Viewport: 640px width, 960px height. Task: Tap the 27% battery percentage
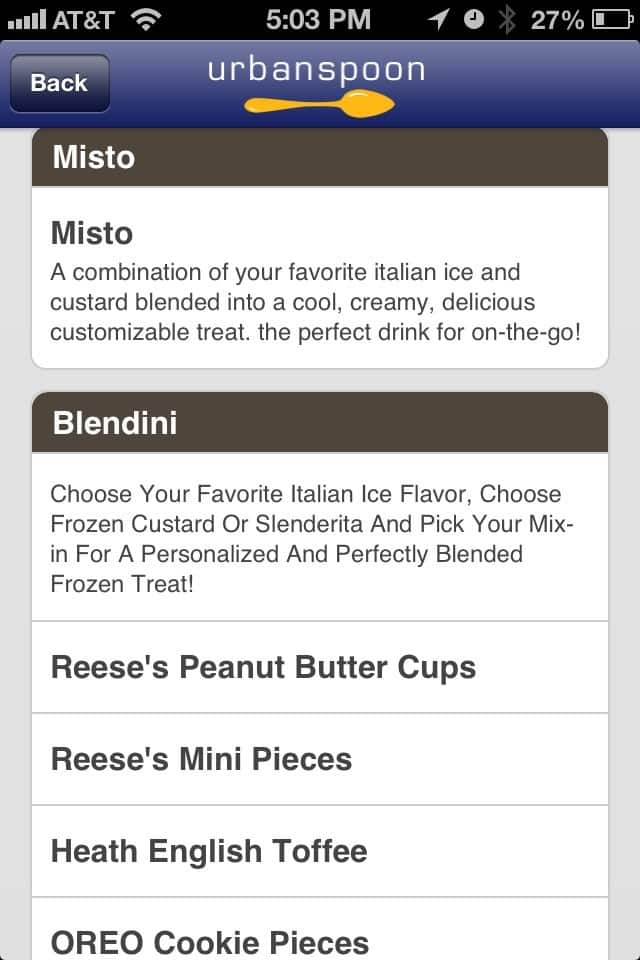click(x=557, y=19)
